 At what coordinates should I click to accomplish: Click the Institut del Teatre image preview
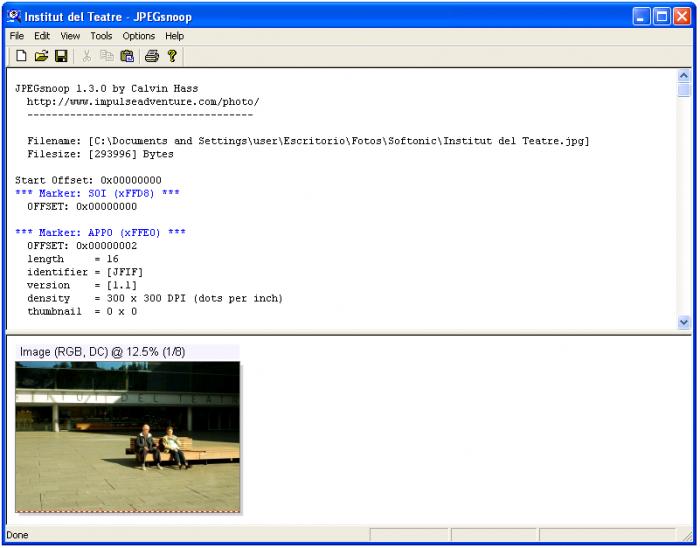[x=128, y=437]
